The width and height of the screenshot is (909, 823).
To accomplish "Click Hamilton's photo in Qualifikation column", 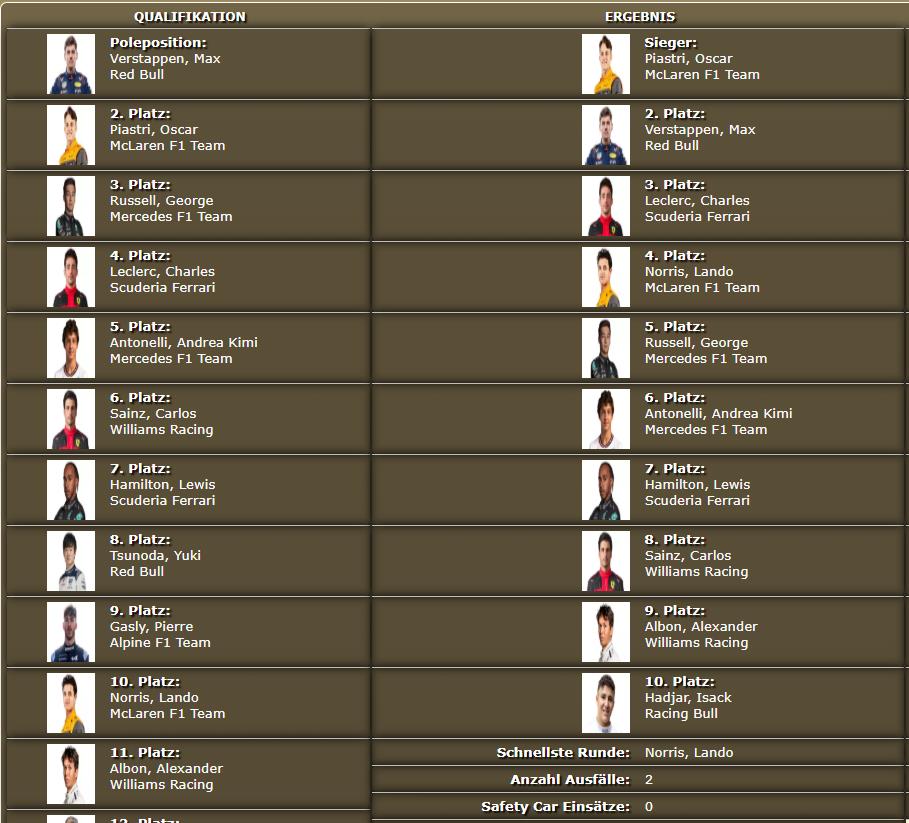I will tap(71, 490).
